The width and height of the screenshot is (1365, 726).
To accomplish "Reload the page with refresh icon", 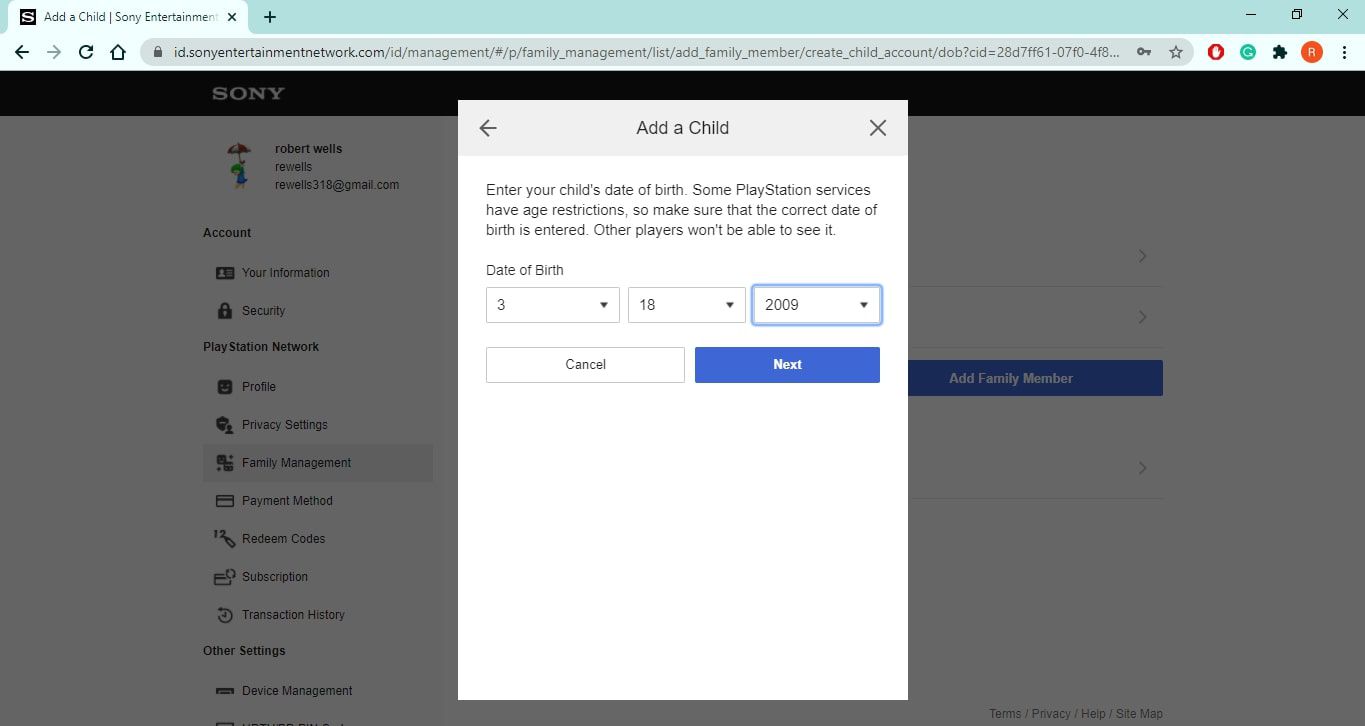I will pos(86,52).
